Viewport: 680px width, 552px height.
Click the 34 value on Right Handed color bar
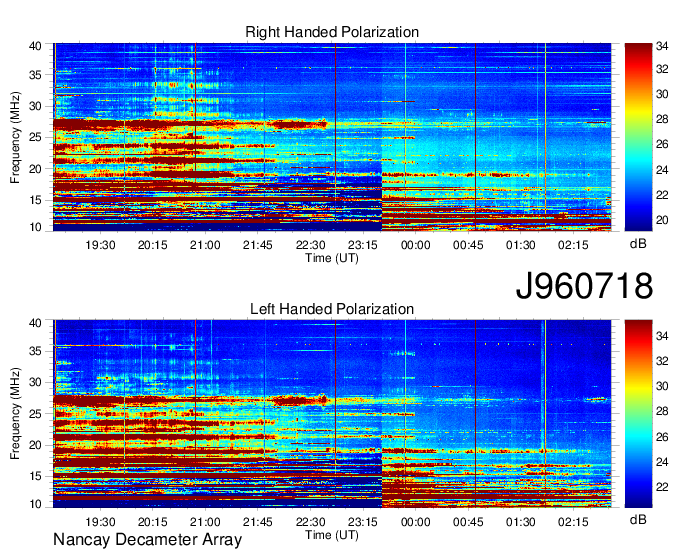pyautogui.click(x=662, y=46)
